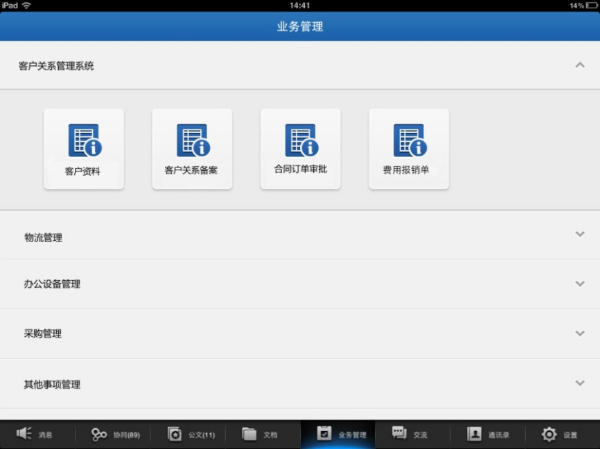
Task: Tap the 交流 chat bubble icon
Action: click(x=399, y=434)
